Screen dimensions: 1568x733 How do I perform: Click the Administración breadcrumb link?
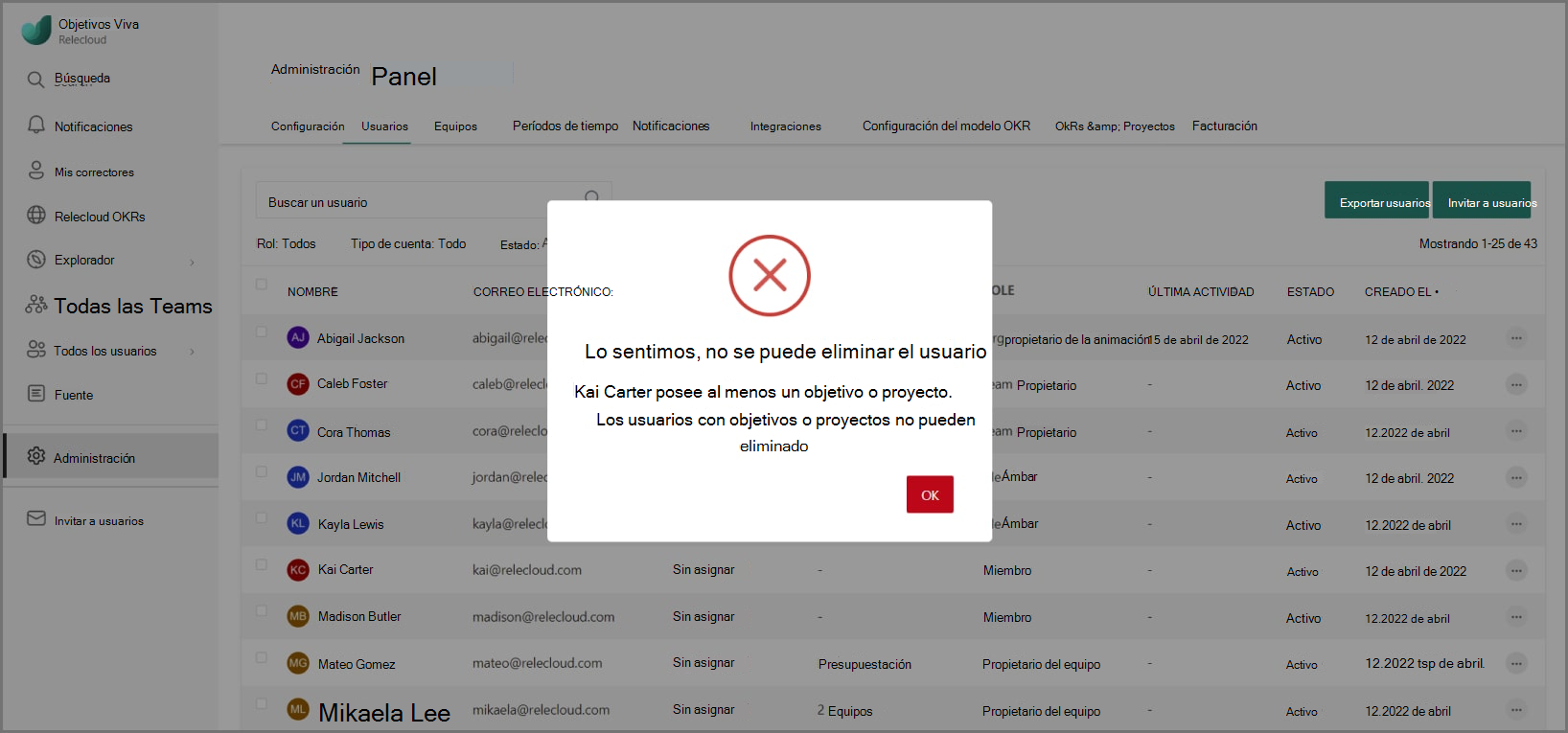click(x=315, y=69)
